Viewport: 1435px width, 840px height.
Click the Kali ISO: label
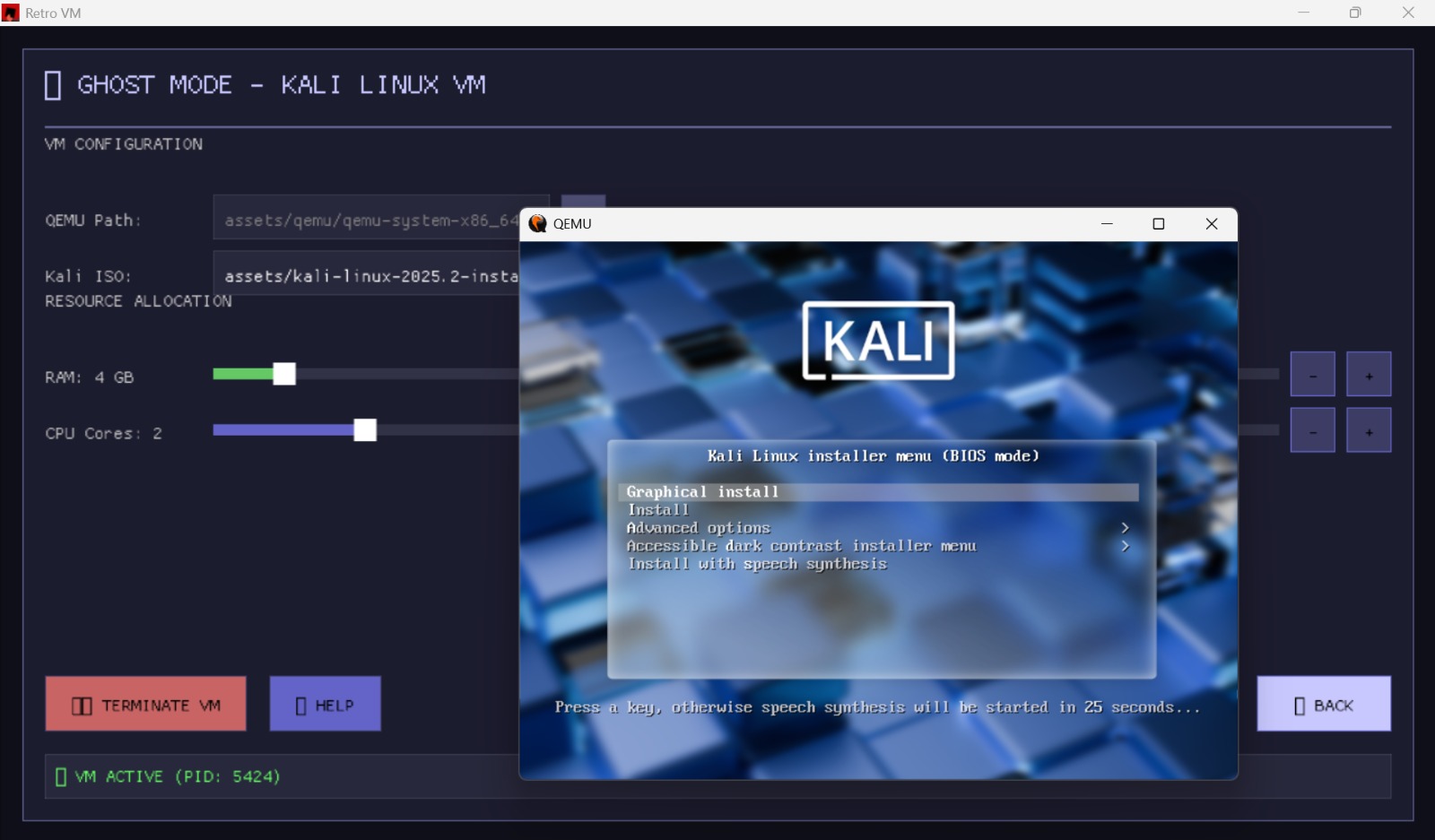point(89,276)
